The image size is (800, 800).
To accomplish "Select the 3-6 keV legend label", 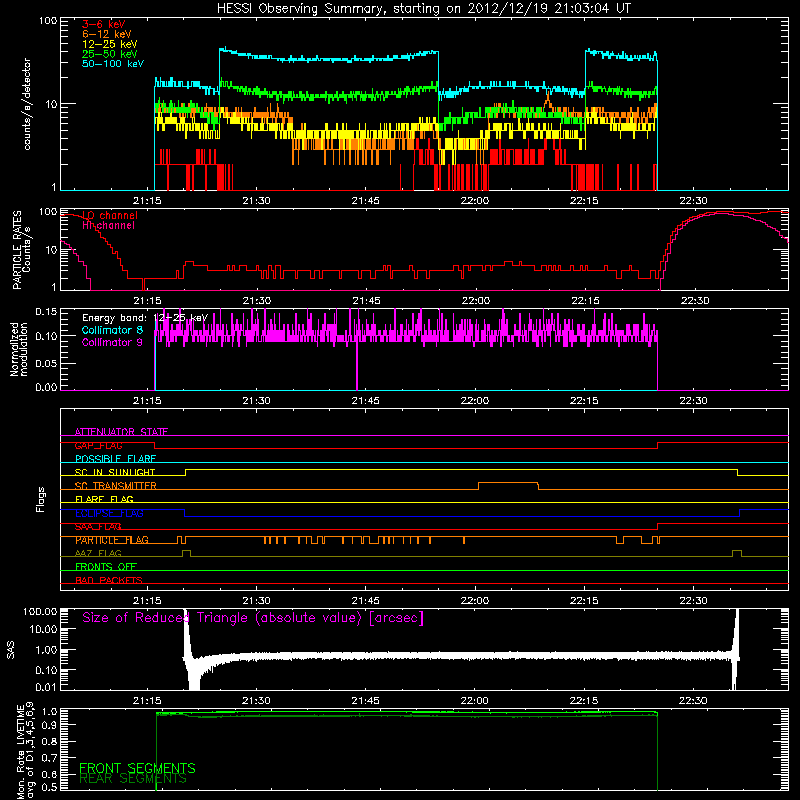I will pos(104,24).
